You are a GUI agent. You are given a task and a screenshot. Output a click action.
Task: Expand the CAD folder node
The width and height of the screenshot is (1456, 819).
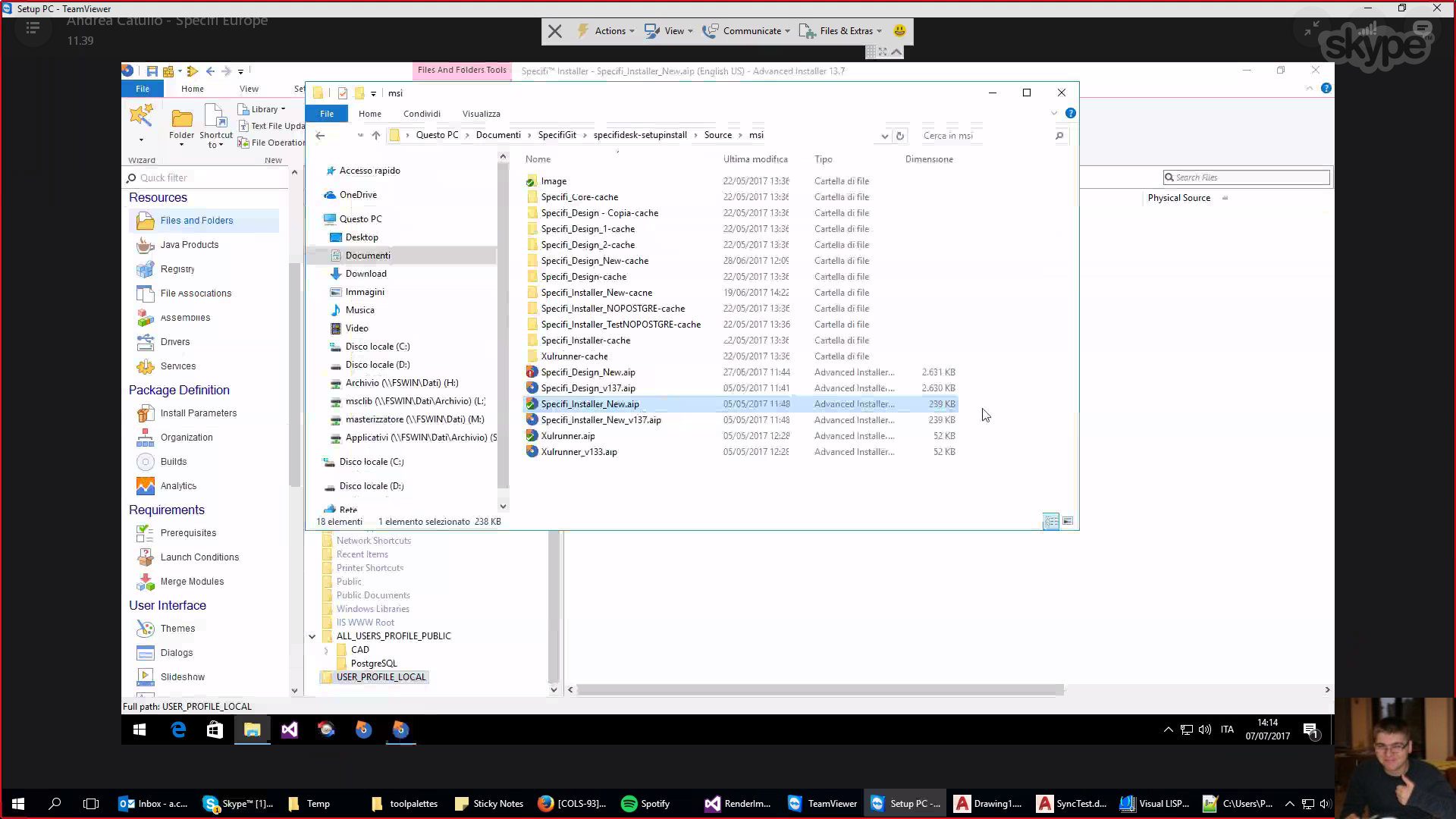(326, 650)
